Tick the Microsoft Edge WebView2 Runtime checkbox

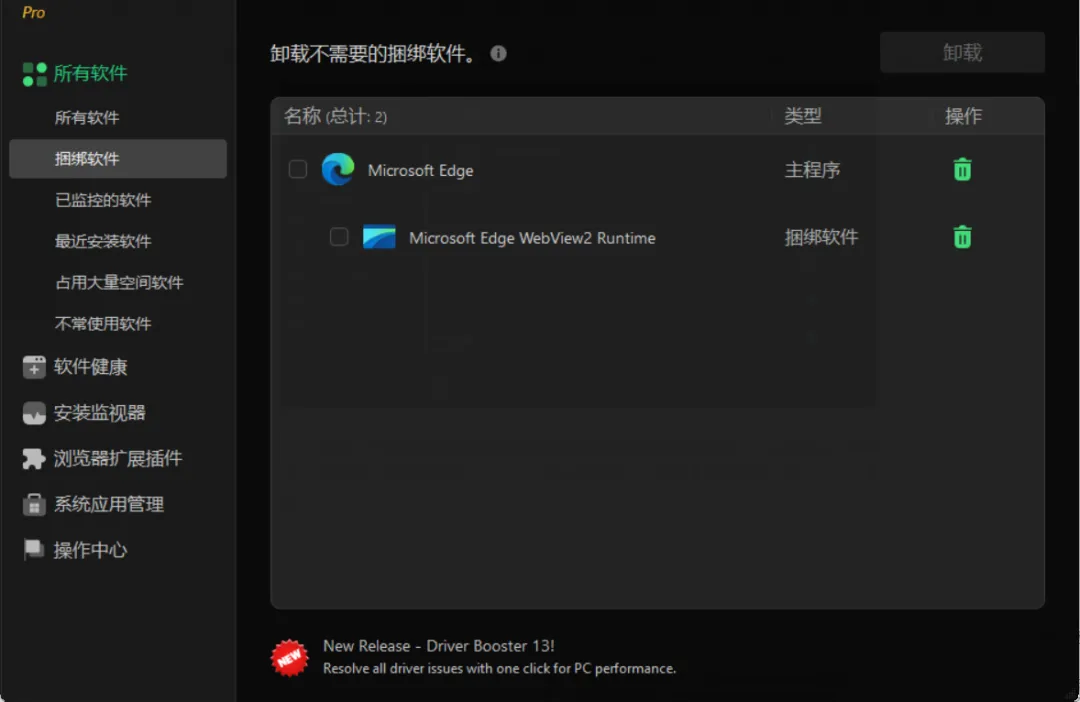pyautogui.click(x=339, y=237)
